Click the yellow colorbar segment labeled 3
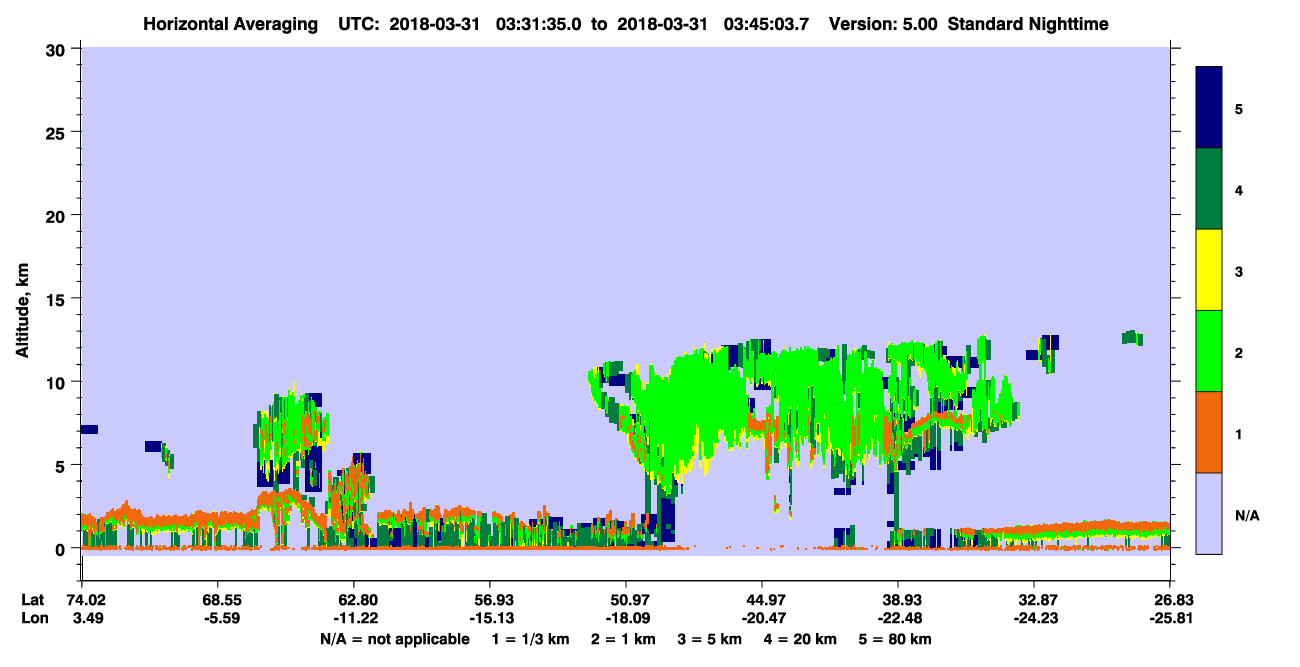This screenshot has width=1300, height=667. pyautogui.click(x=1209, y=270)
